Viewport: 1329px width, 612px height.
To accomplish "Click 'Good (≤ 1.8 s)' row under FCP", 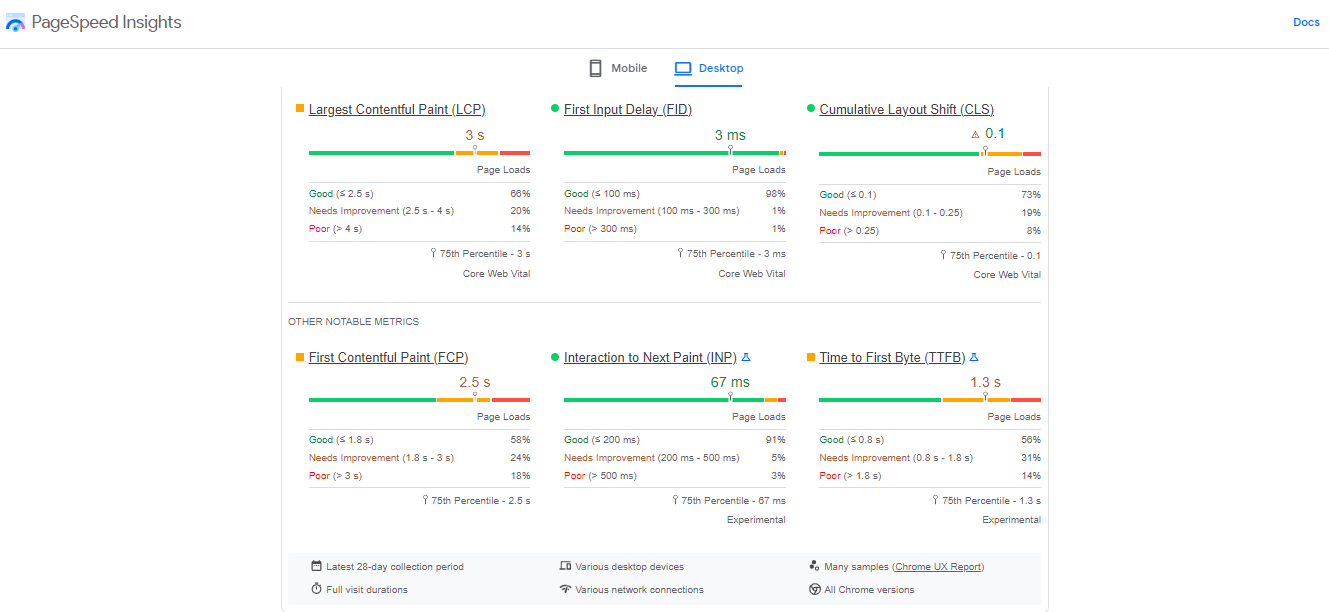I will (419, 440).
